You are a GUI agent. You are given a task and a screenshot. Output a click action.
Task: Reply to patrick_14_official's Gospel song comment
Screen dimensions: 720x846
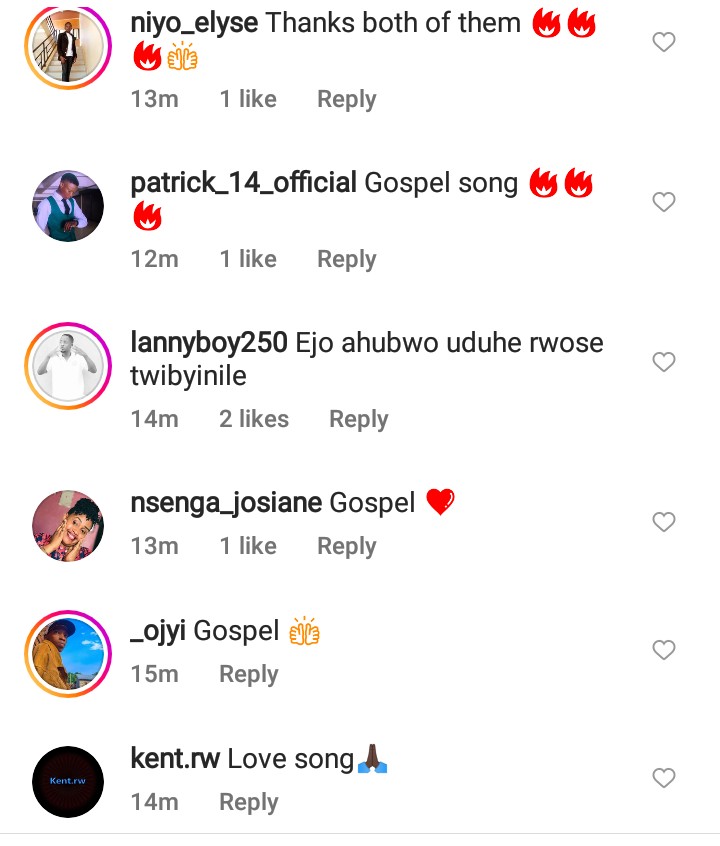(x=346, y=259)
